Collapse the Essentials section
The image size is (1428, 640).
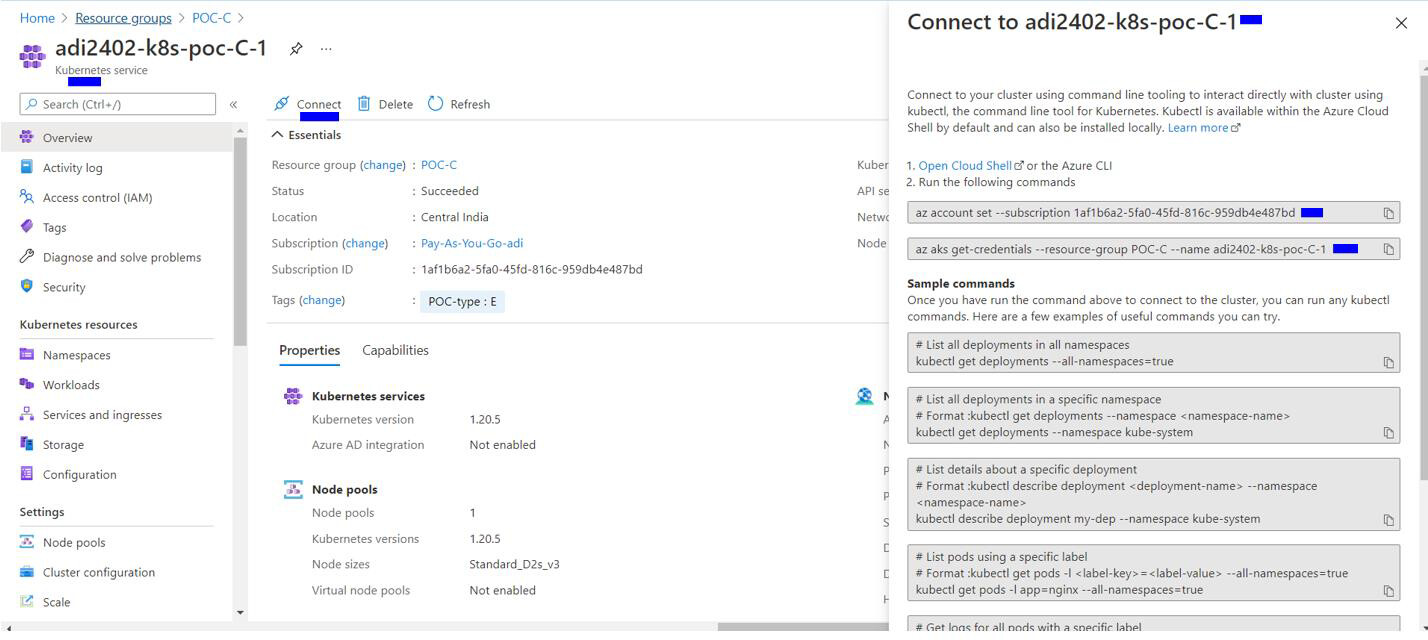(277, 135)
